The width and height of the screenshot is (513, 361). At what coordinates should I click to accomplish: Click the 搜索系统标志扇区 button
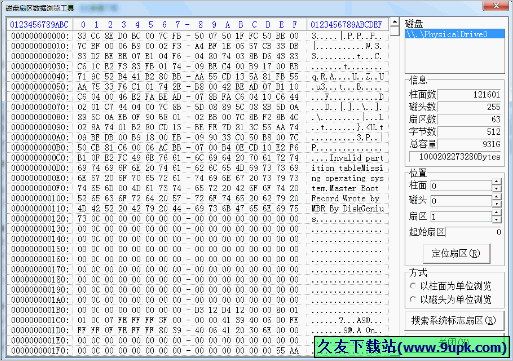click(x=454, y=320)
